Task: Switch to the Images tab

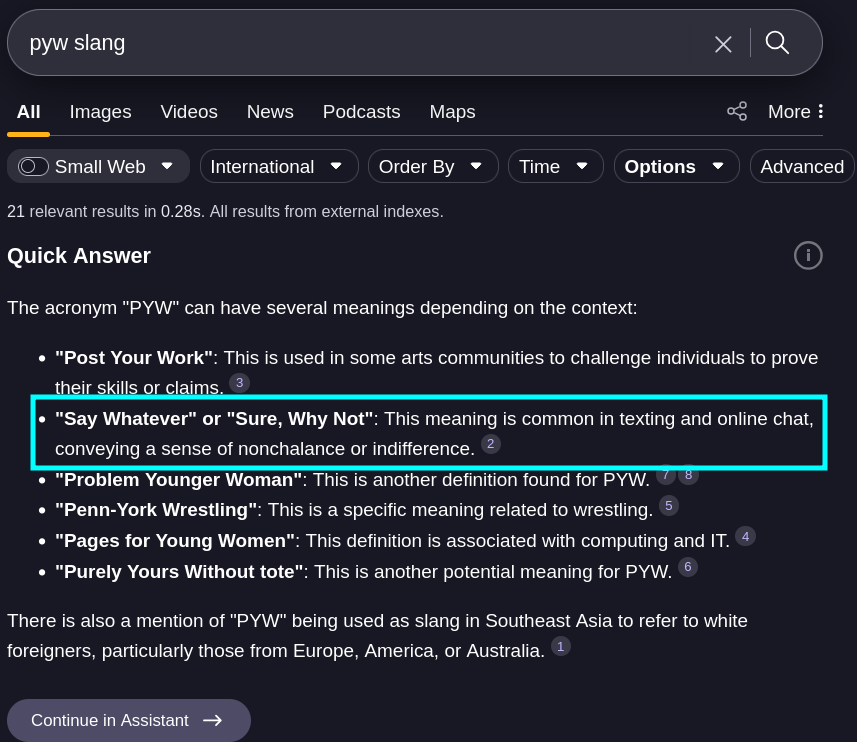Action: pos(100,112)
